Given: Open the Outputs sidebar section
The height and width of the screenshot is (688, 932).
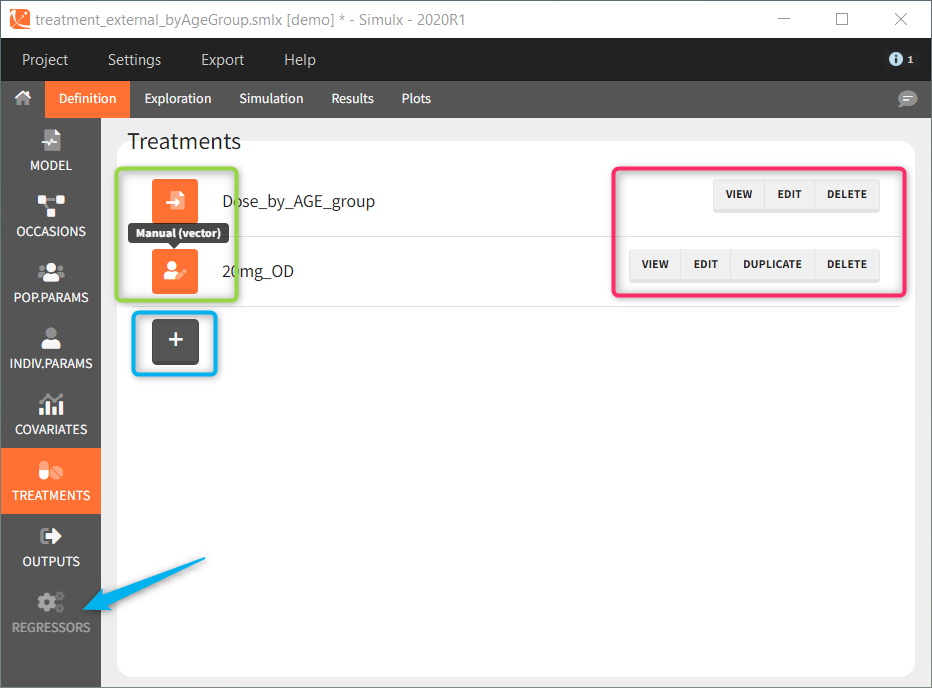Looking at the screenshot, I should click(50, 547).
